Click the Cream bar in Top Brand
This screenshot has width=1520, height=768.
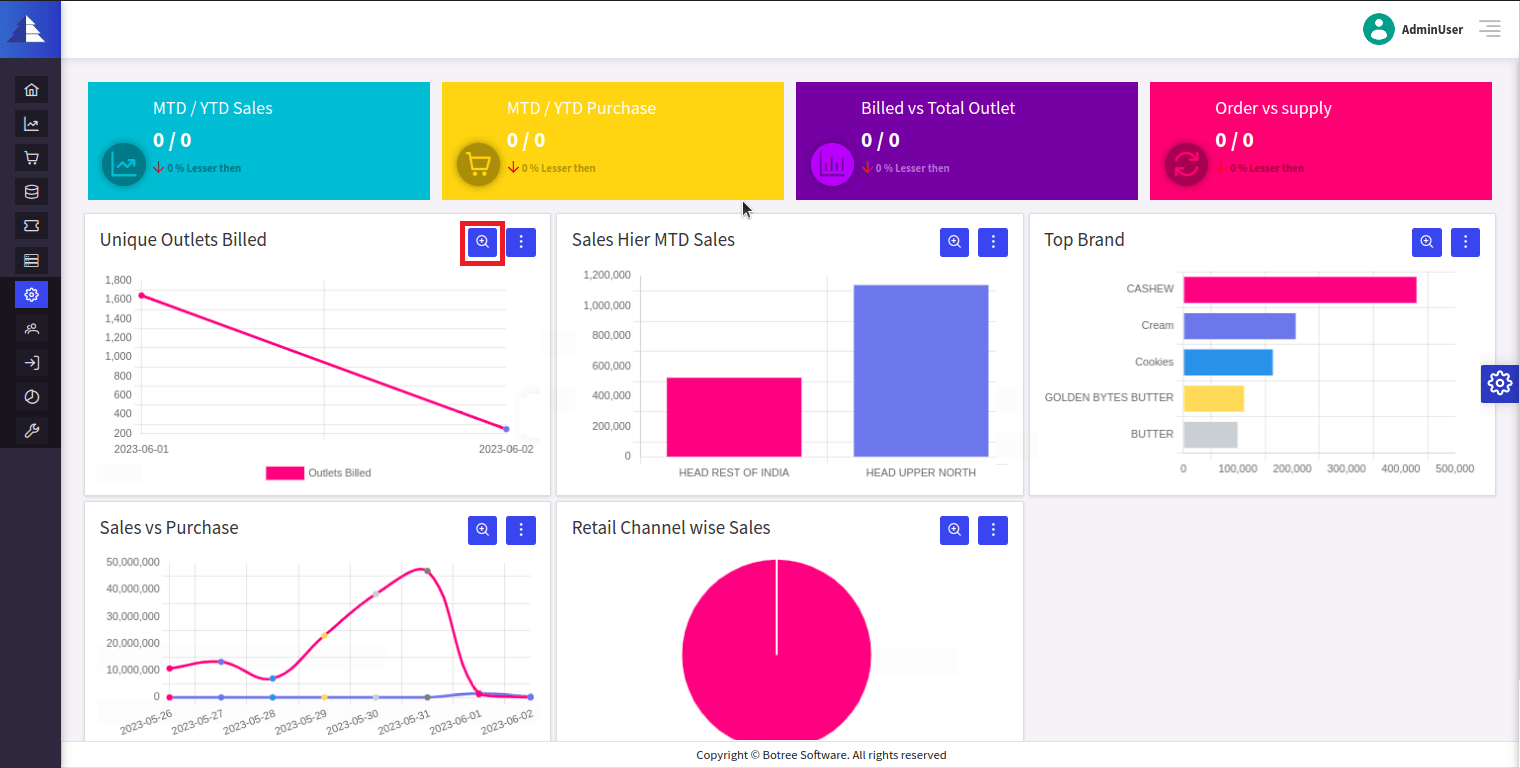1240,326
